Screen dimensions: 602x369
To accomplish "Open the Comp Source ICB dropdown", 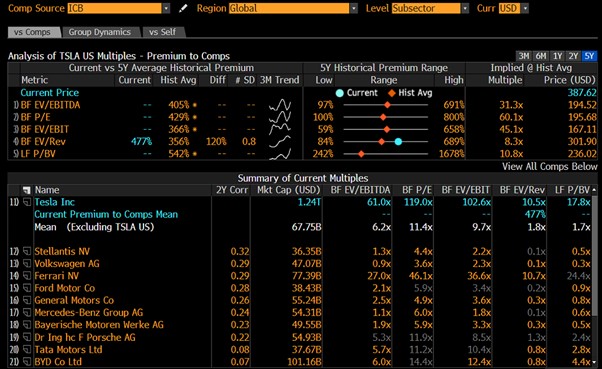I will [x=166, y=8].
